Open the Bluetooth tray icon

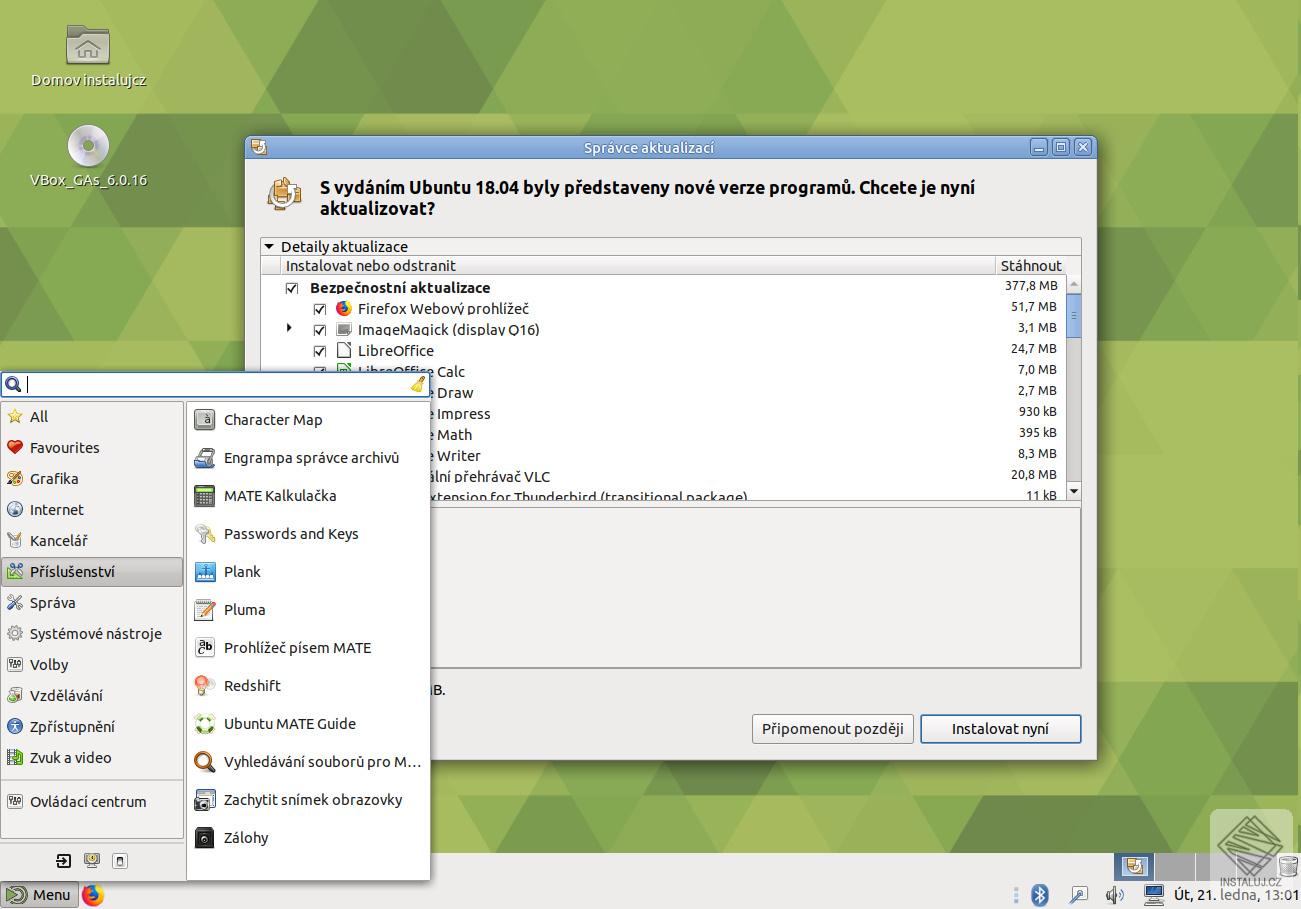(x=1040, y=895)
